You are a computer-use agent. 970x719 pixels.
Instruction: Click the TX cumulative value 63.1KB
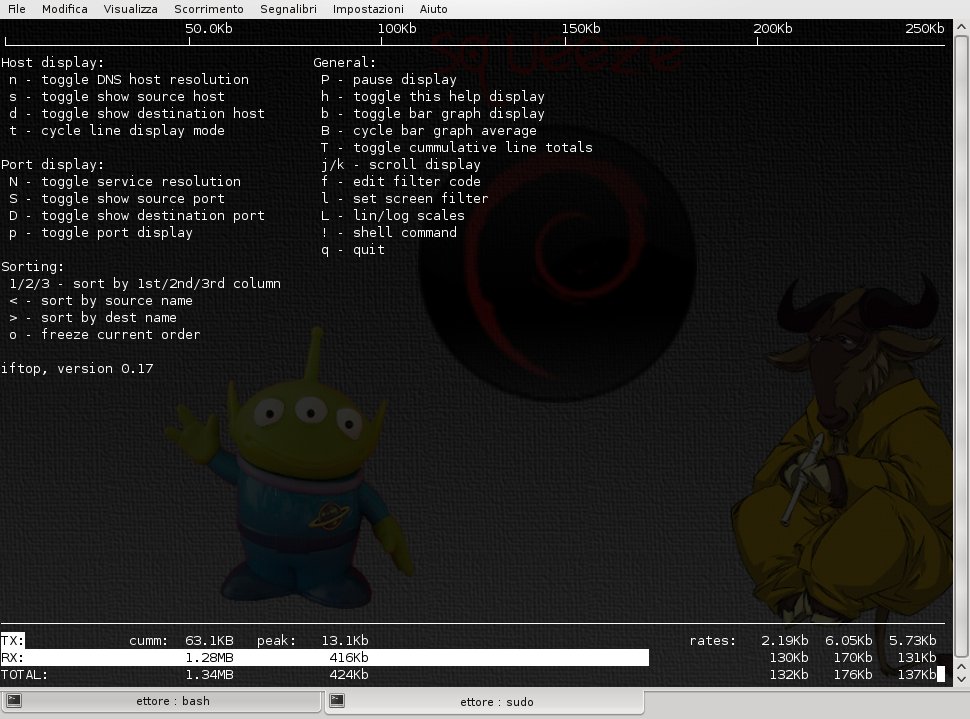(x=209, y=640)
